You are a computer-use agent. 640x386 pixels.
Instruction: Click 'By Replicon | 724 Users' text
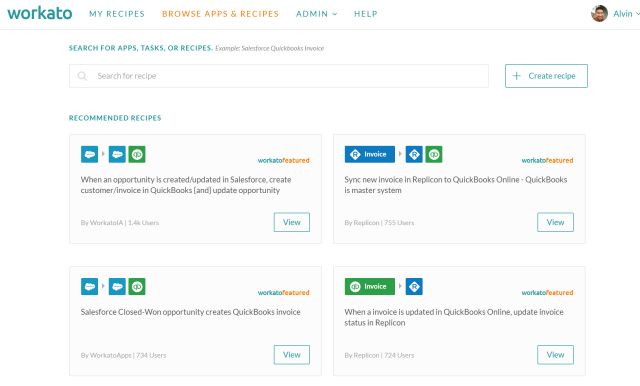coord(379,355)
